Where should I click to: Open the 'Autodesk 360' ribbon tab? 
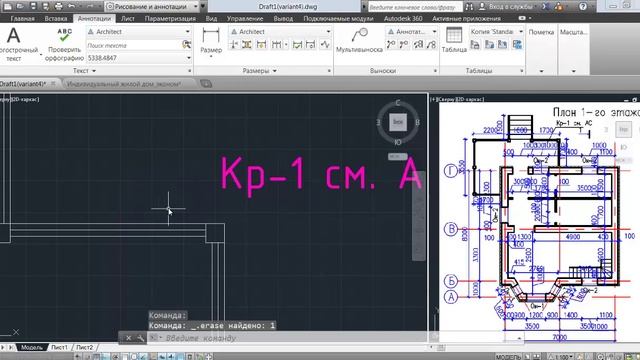point(403,18)
